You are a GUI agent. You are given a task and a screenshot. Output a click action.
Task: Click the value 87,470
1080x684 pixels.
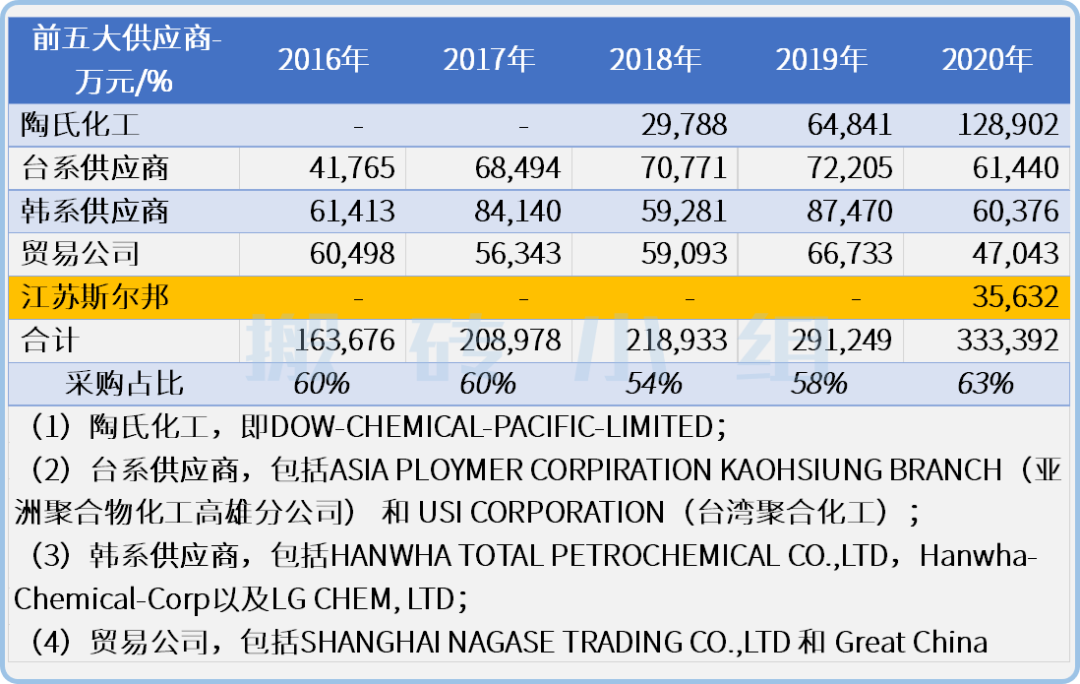(850, 211)
